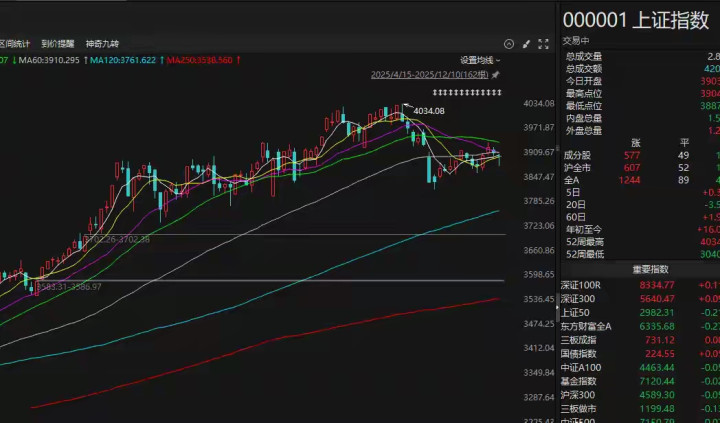The image size is (720, 423).
Task: Click the 3971.87 price axis label
Action: (x=539, y=128)
